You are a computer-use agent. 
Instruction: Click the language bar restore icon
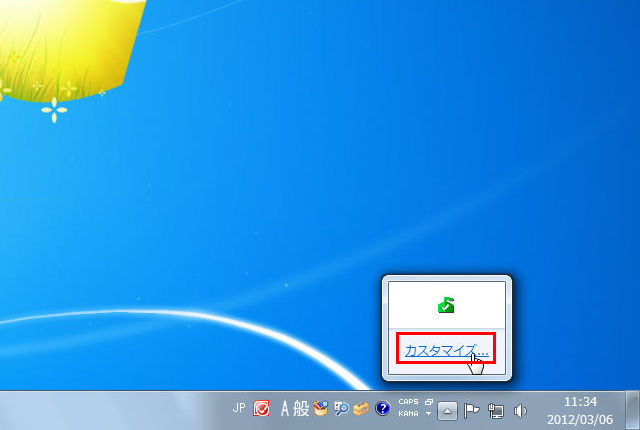(428, 402)
